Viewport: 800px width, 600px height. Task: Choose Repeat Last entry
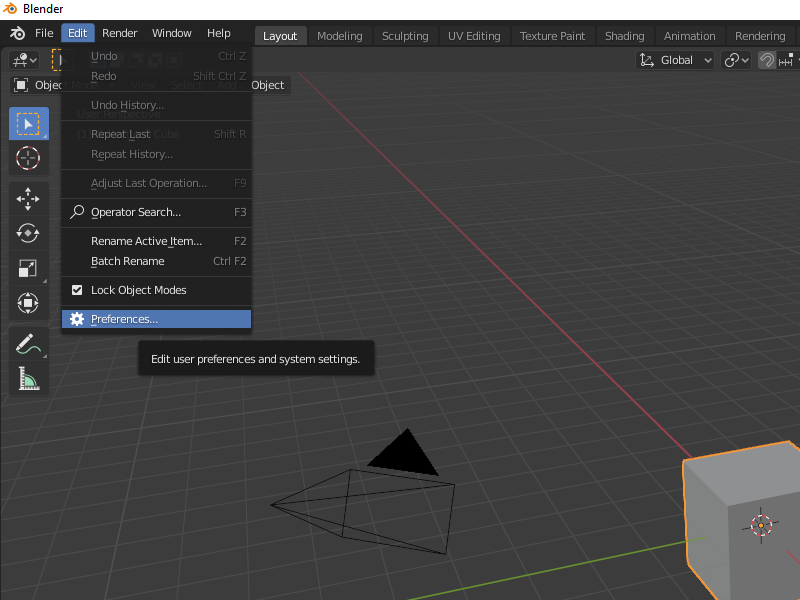coord(156,134)
